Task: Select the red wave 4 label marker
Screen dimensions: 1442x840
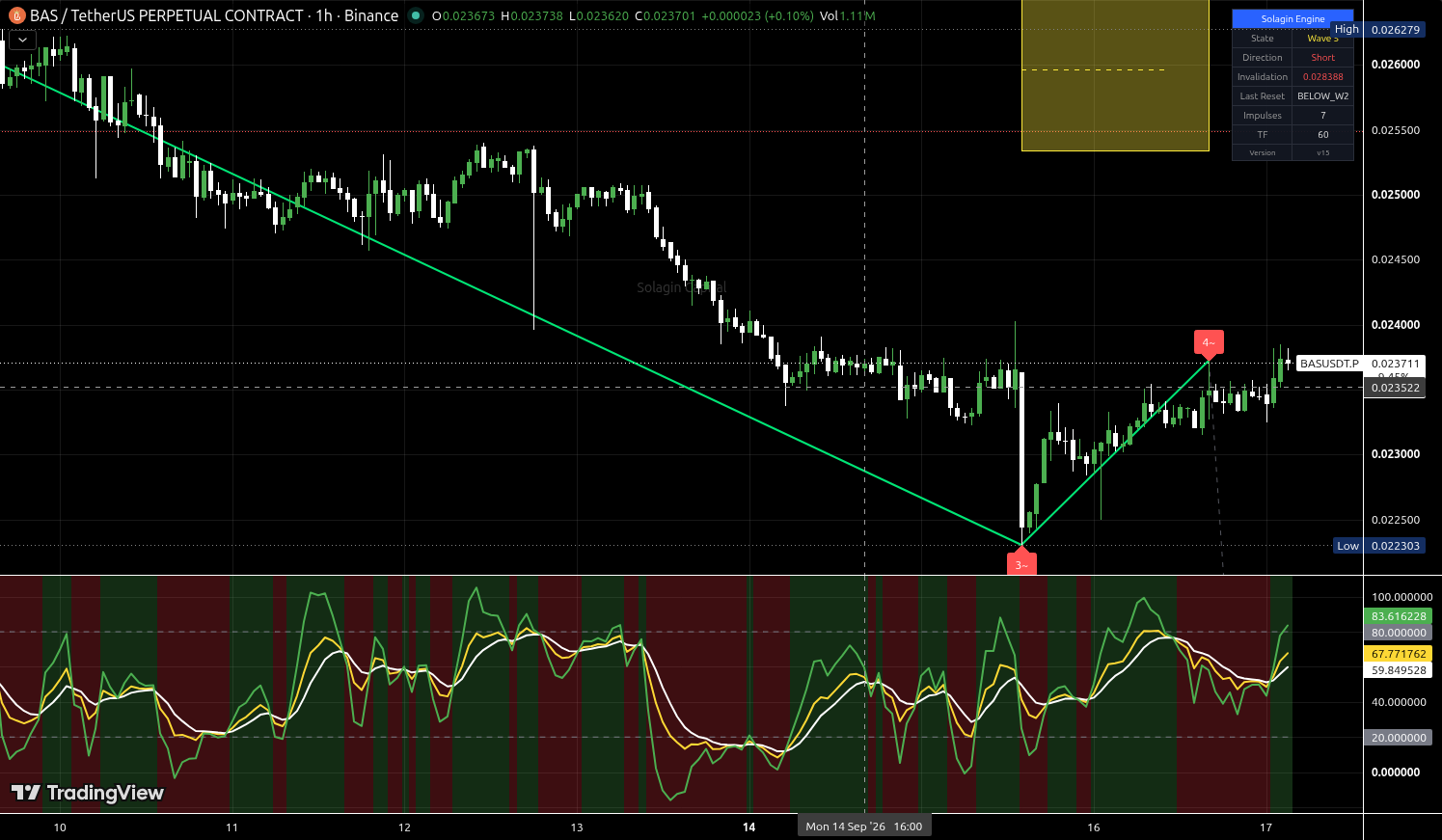Action: (x=1209, y=342)
